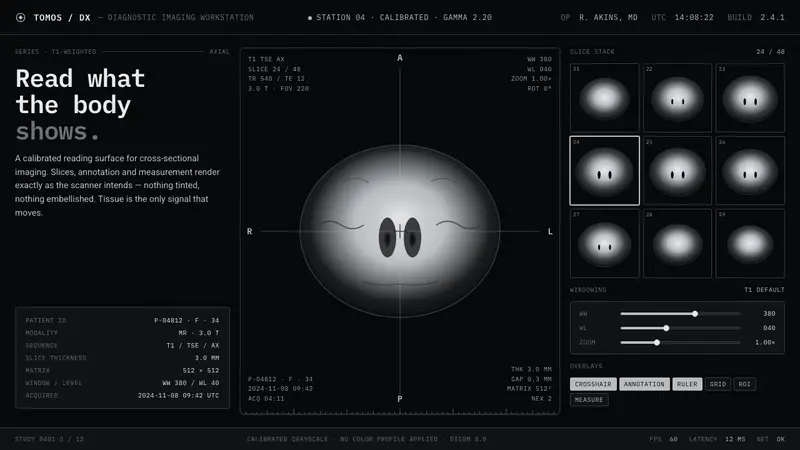800x450 pixels.
Task: Click the UTC time '14:08:22'
Action: pyautogui.click(x=694, y=17)
